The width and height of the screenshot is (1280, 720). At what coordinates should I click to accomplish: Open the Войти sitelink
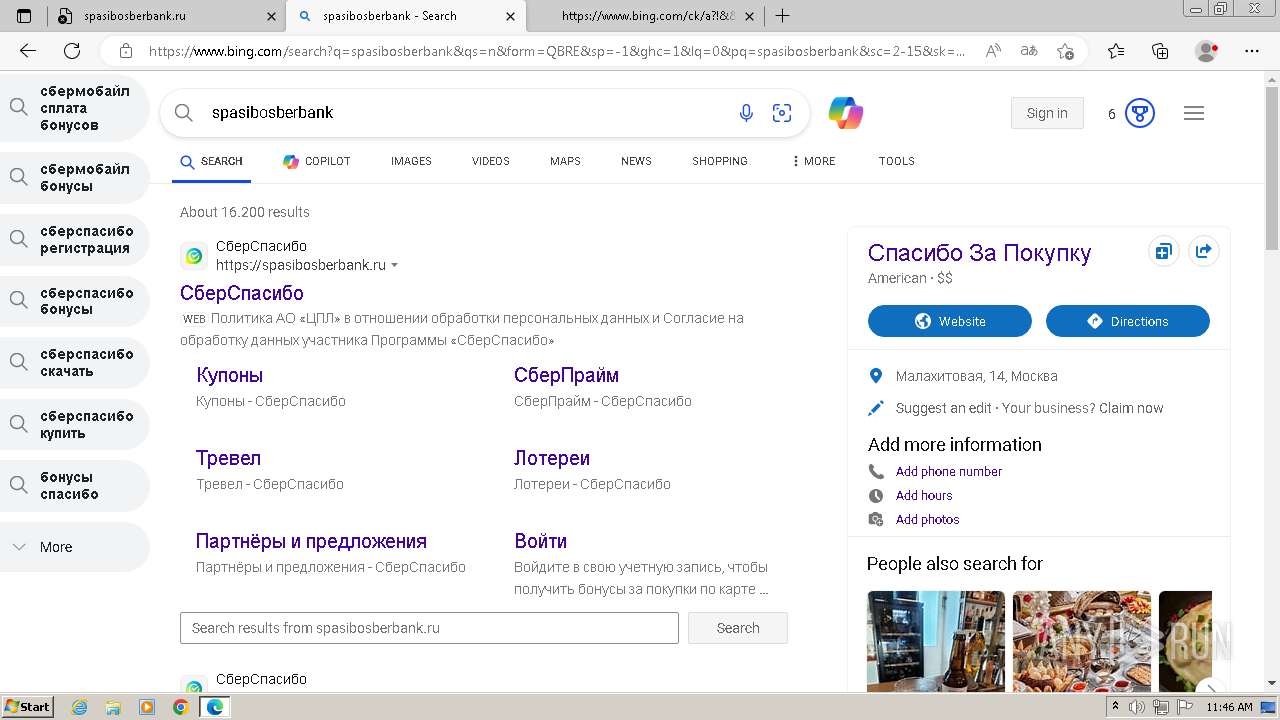(x=540, y=541)
